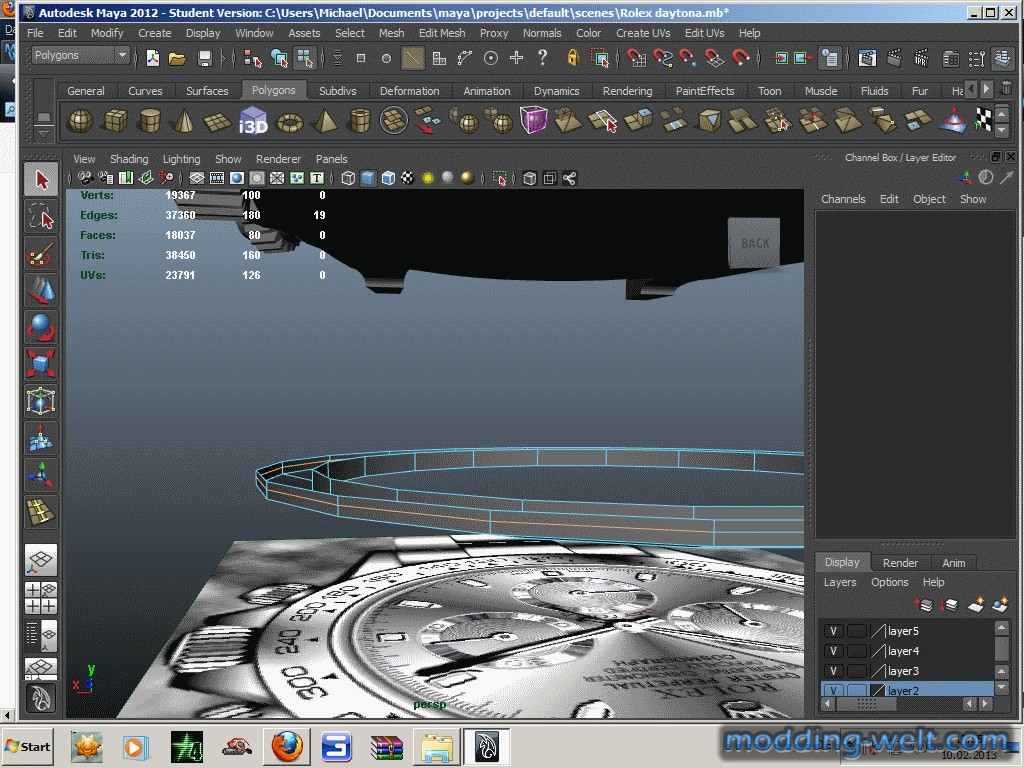
Task: Open the viewport Show menu
Action: click(228, 159)
